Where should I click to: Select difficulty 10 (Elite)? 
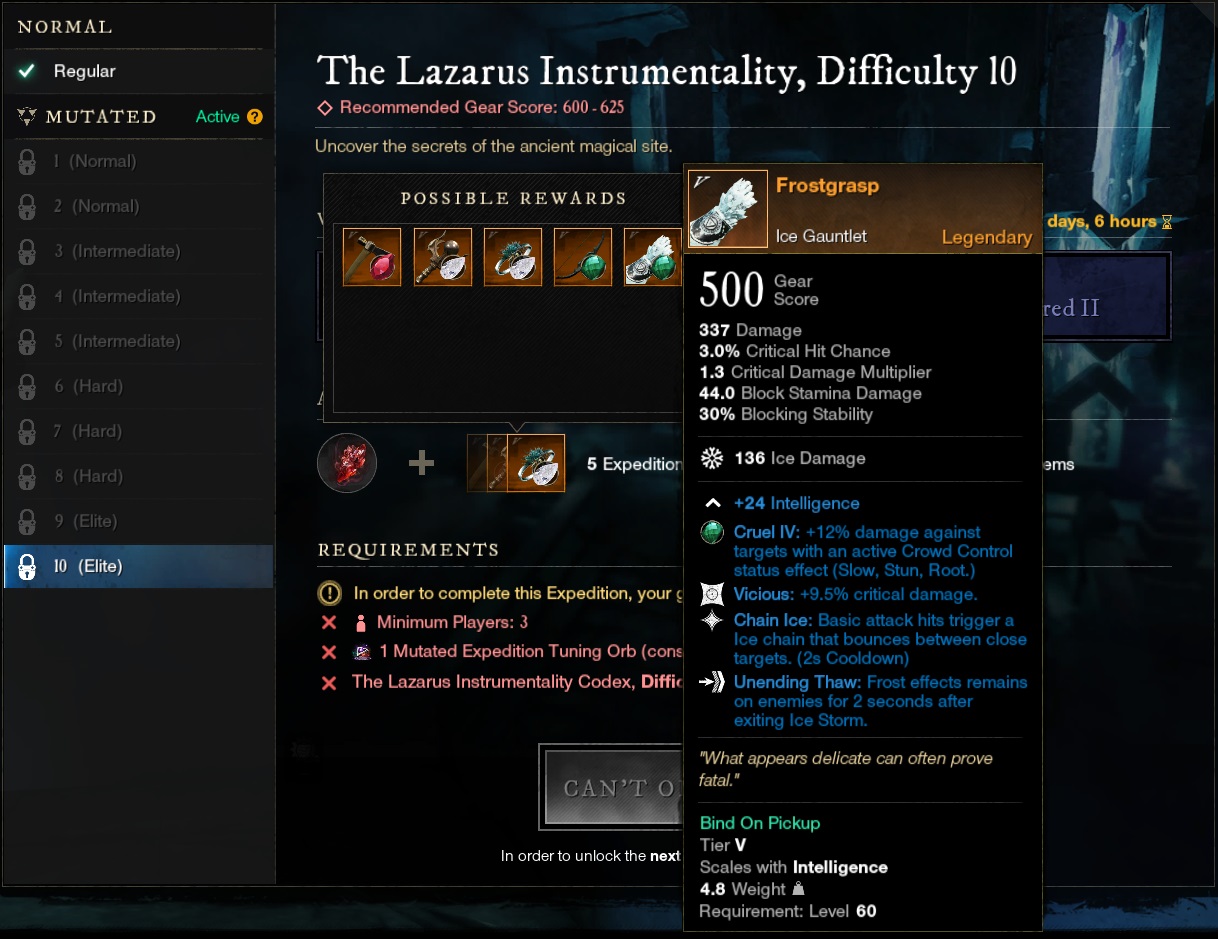click(x=138, y=566)
